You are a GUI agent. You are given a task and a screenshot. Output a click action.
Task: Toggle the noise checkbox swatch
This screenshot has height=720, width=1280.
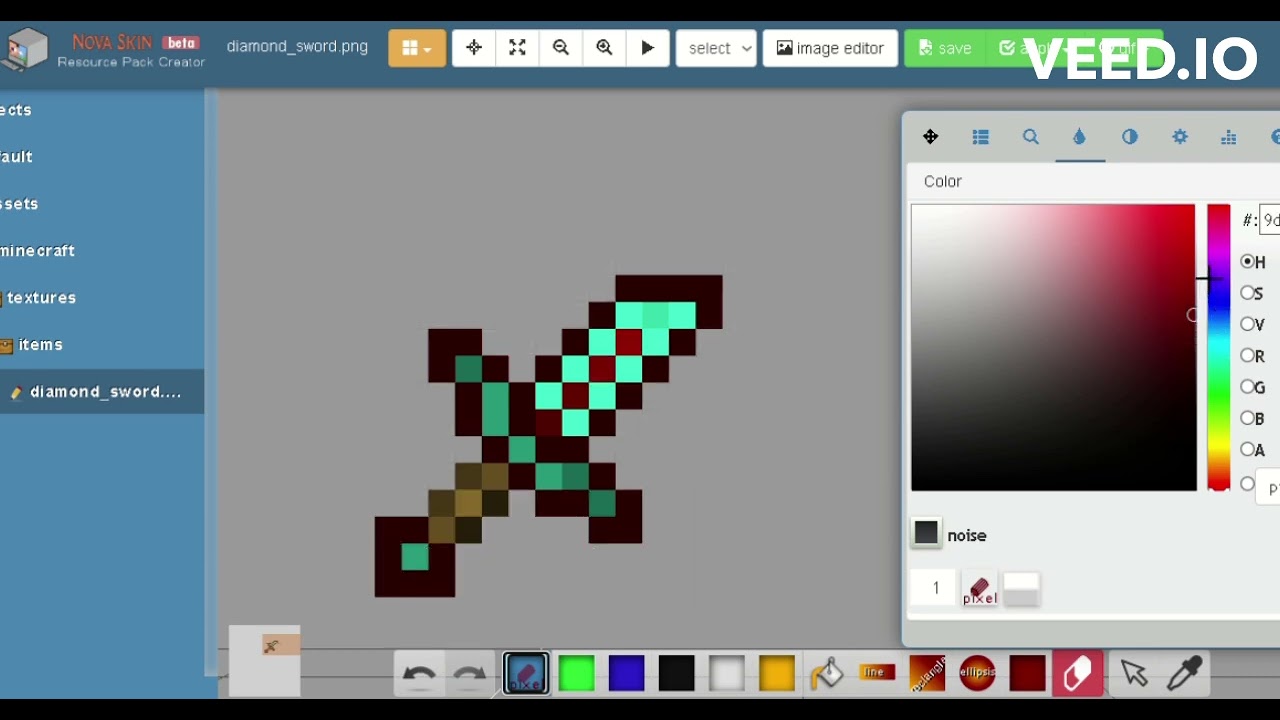coord(926,533)
